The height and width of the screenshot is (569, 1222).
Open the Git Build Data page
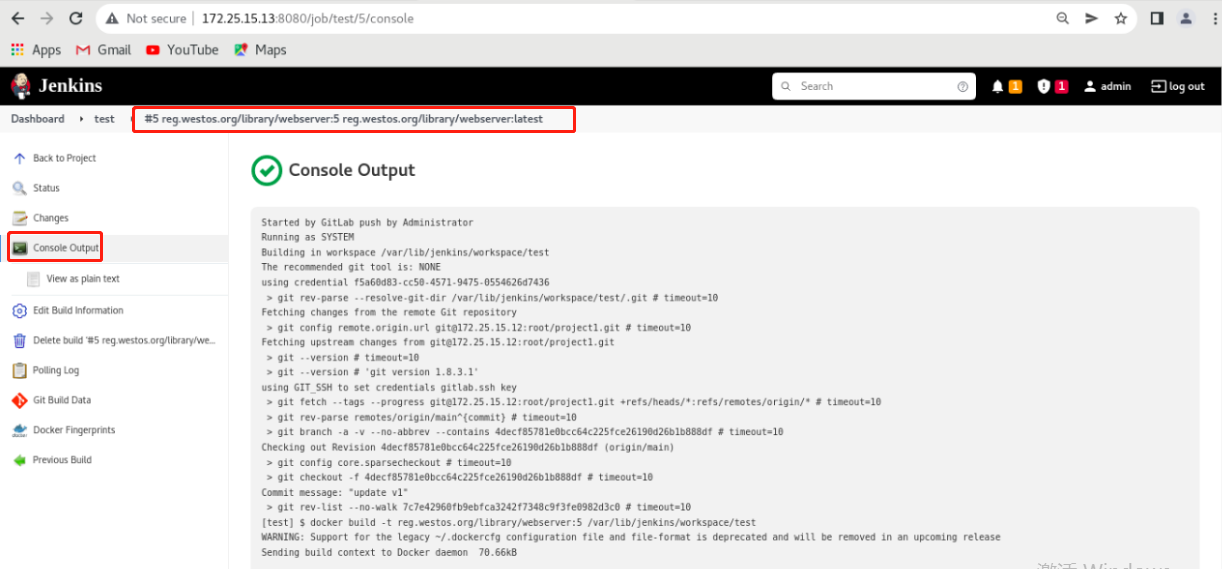(62, 400)
